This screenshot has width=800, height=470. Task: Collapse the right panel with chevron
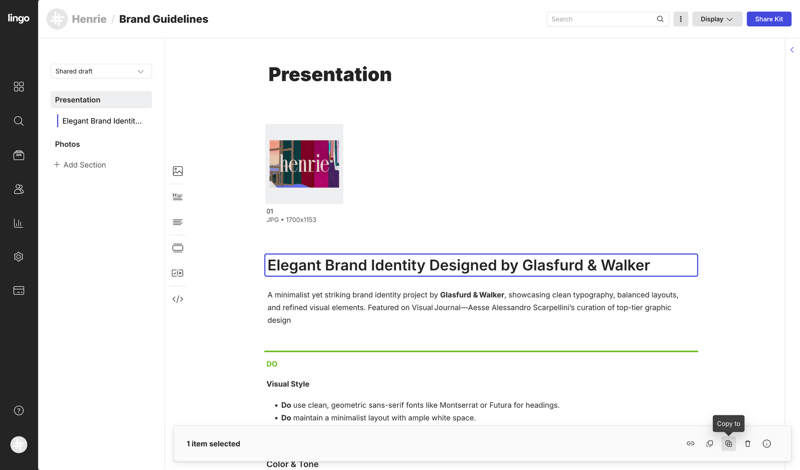(792, 50)
